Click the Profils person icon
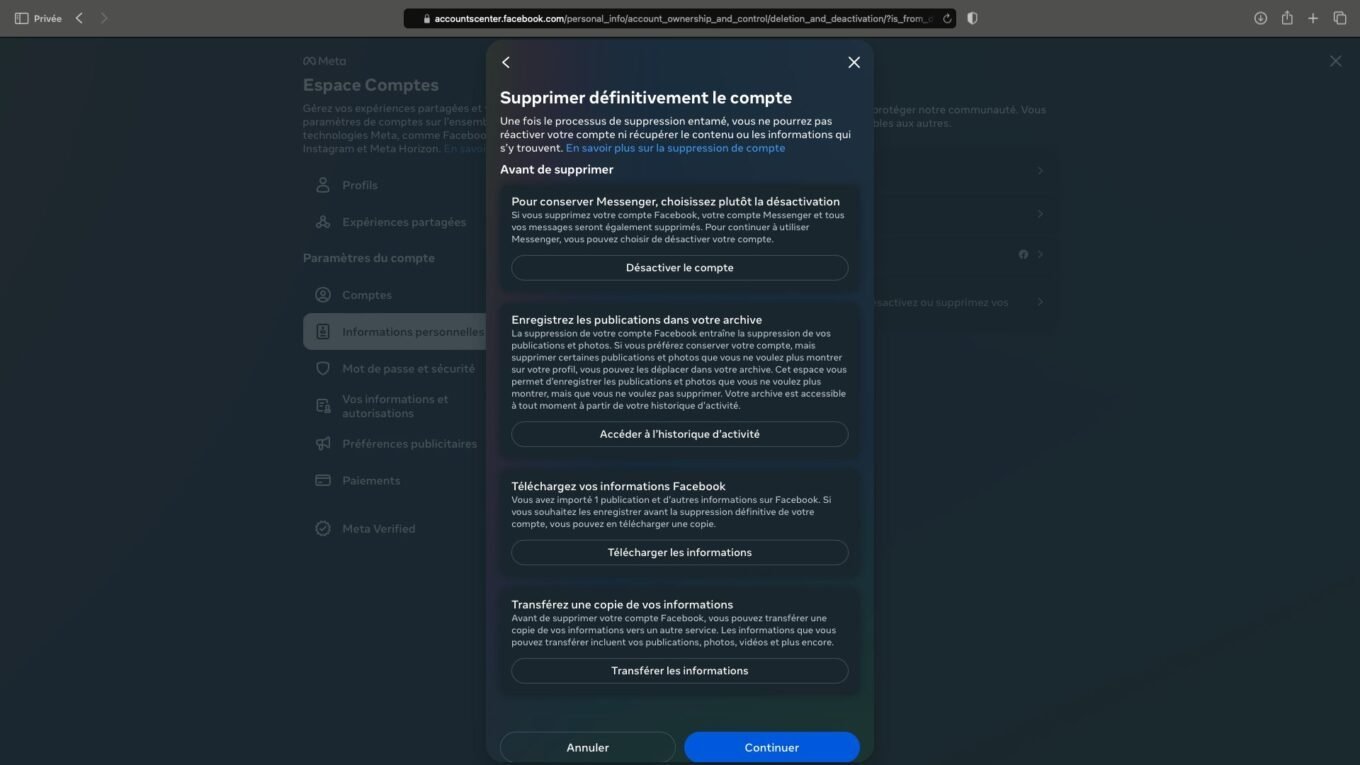This screenshot has height=765, width=1360. (x=323, y=185)
